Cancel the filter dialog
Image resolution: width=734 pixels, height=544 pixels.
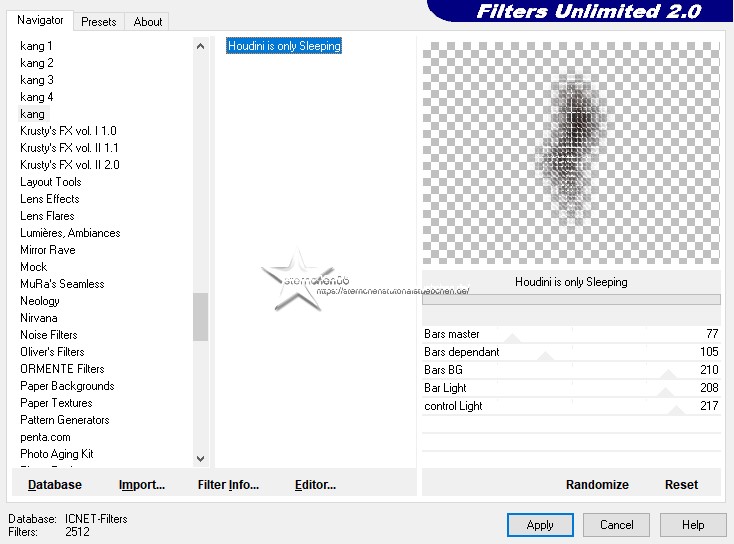point(617,525)
